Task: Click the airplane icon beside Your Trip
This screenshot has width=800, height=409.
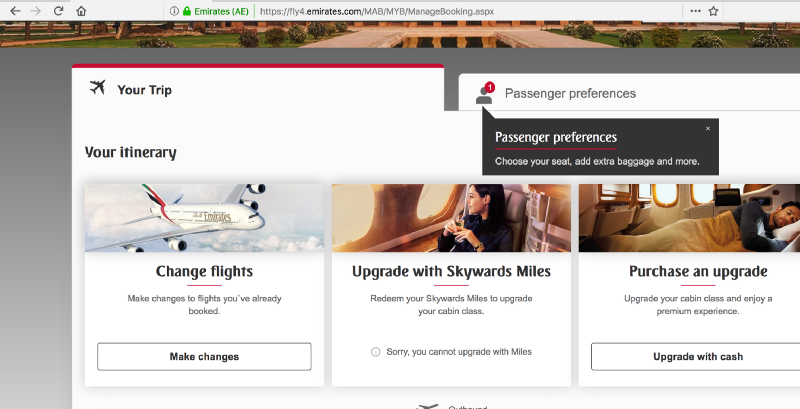Action: click(97, 88)
